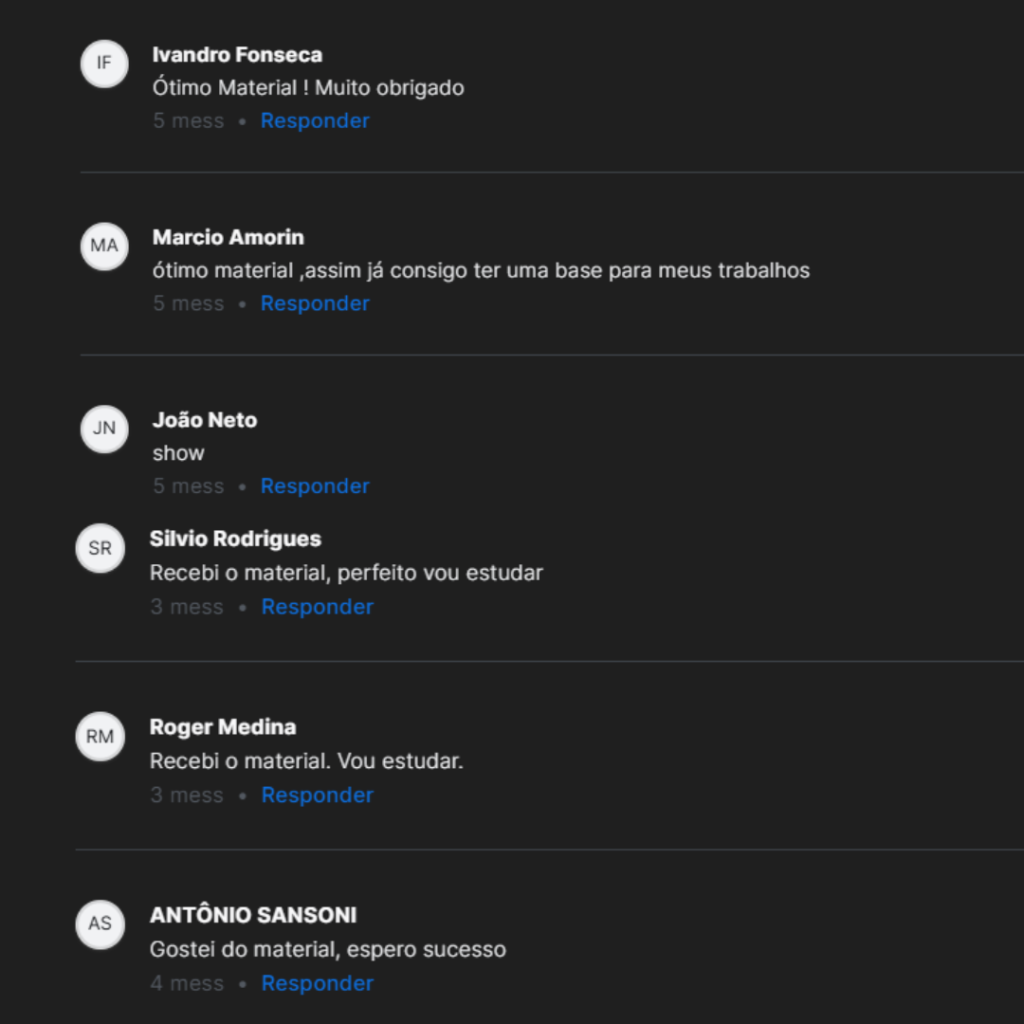The image size is (1024, 1024).
Task: Click Responder under Antônio Sansoni's comment
Action: click(317, 984)
